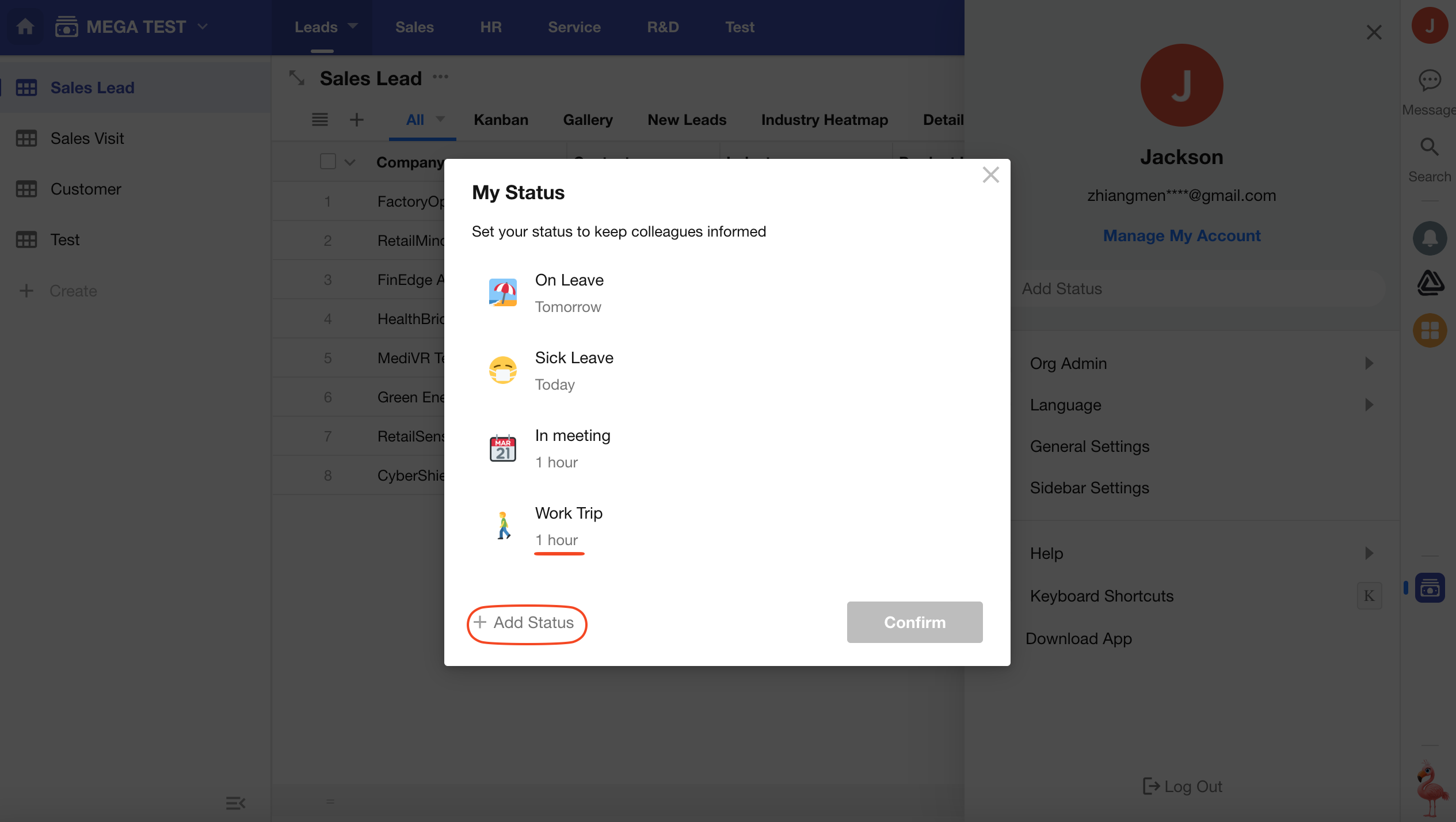Expand the MEGA TEST workspace dropdown
The image size is (1456, 822).
point(203,26)
